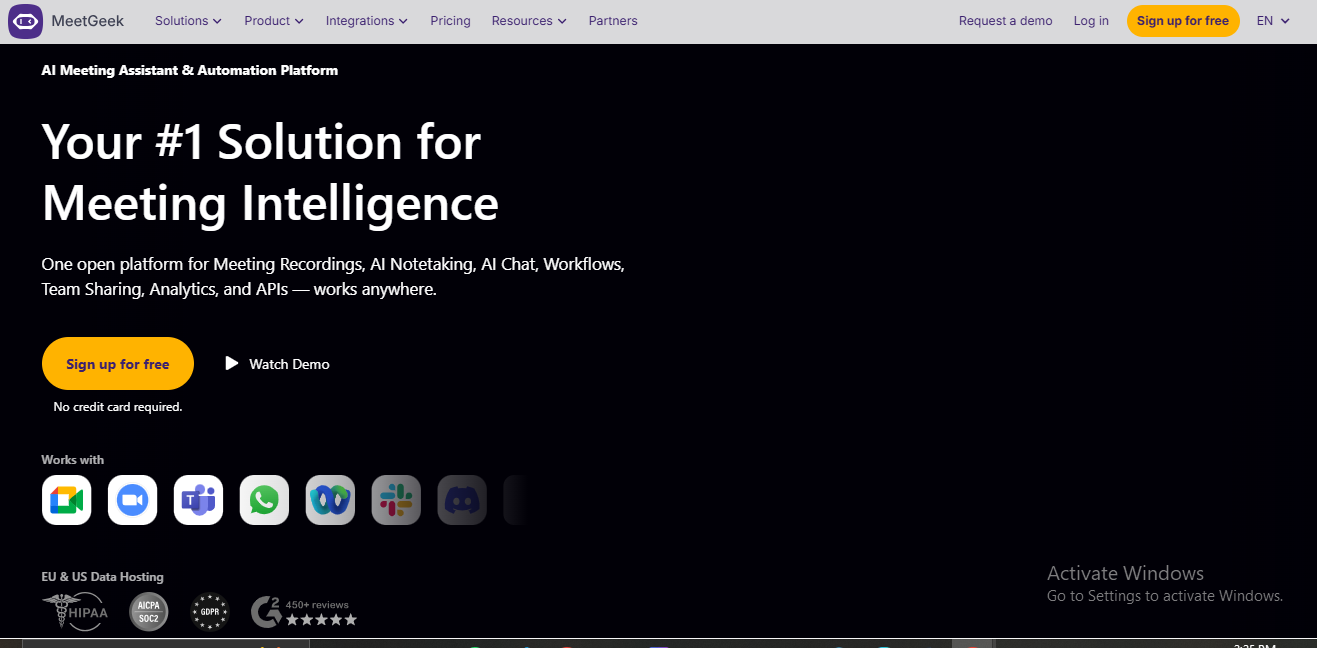
Task: Open the Pricing page
Action: [450, 21]
